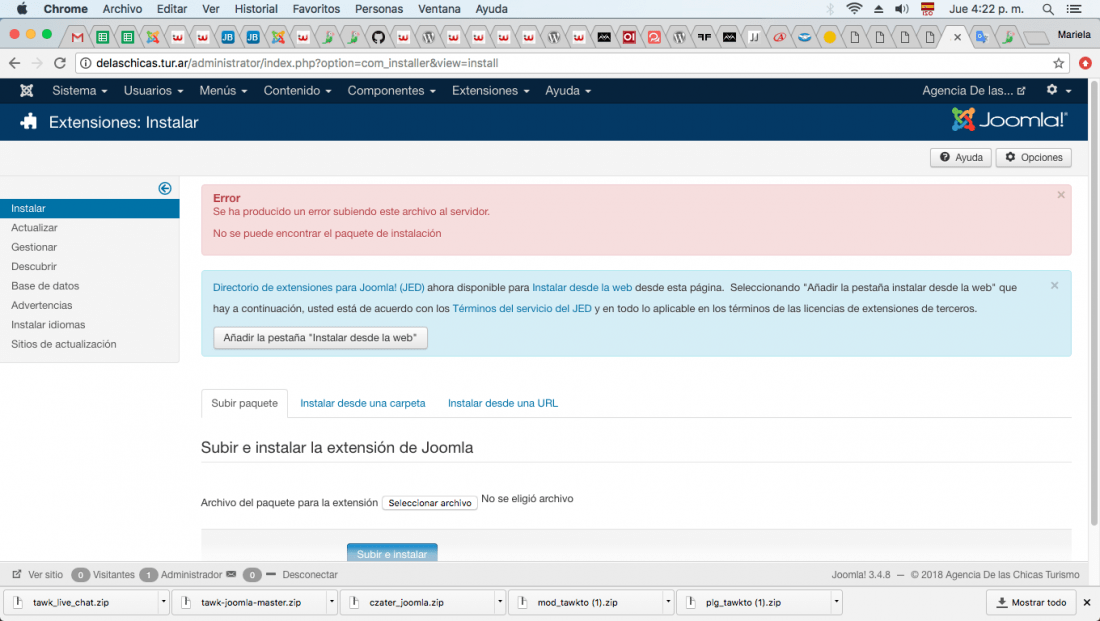Screen dimensions: 1100x621
Task: Expand options arrow for tawk_live_chat.zip
Action: pos(163,602)
